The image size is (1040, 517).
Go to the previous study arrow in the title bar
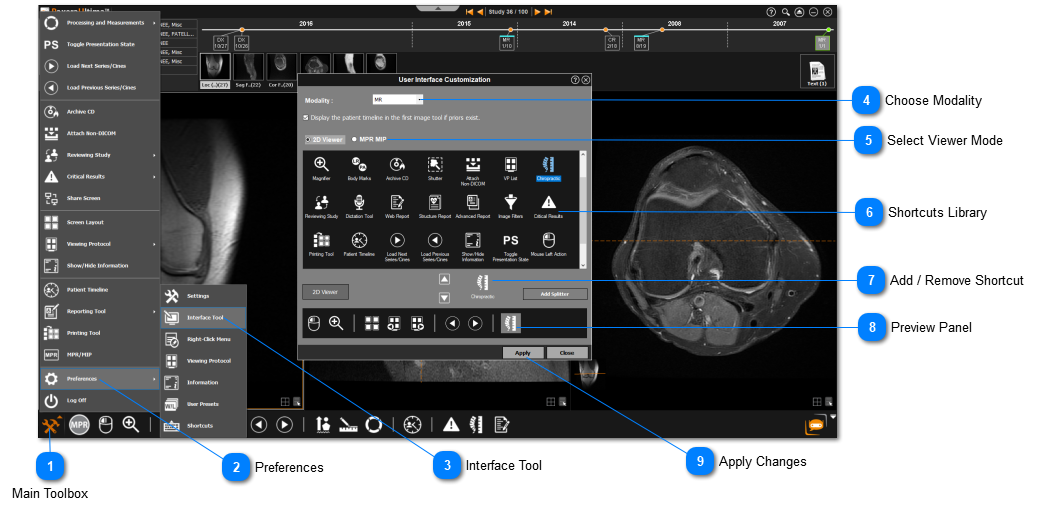click(480, 11)
